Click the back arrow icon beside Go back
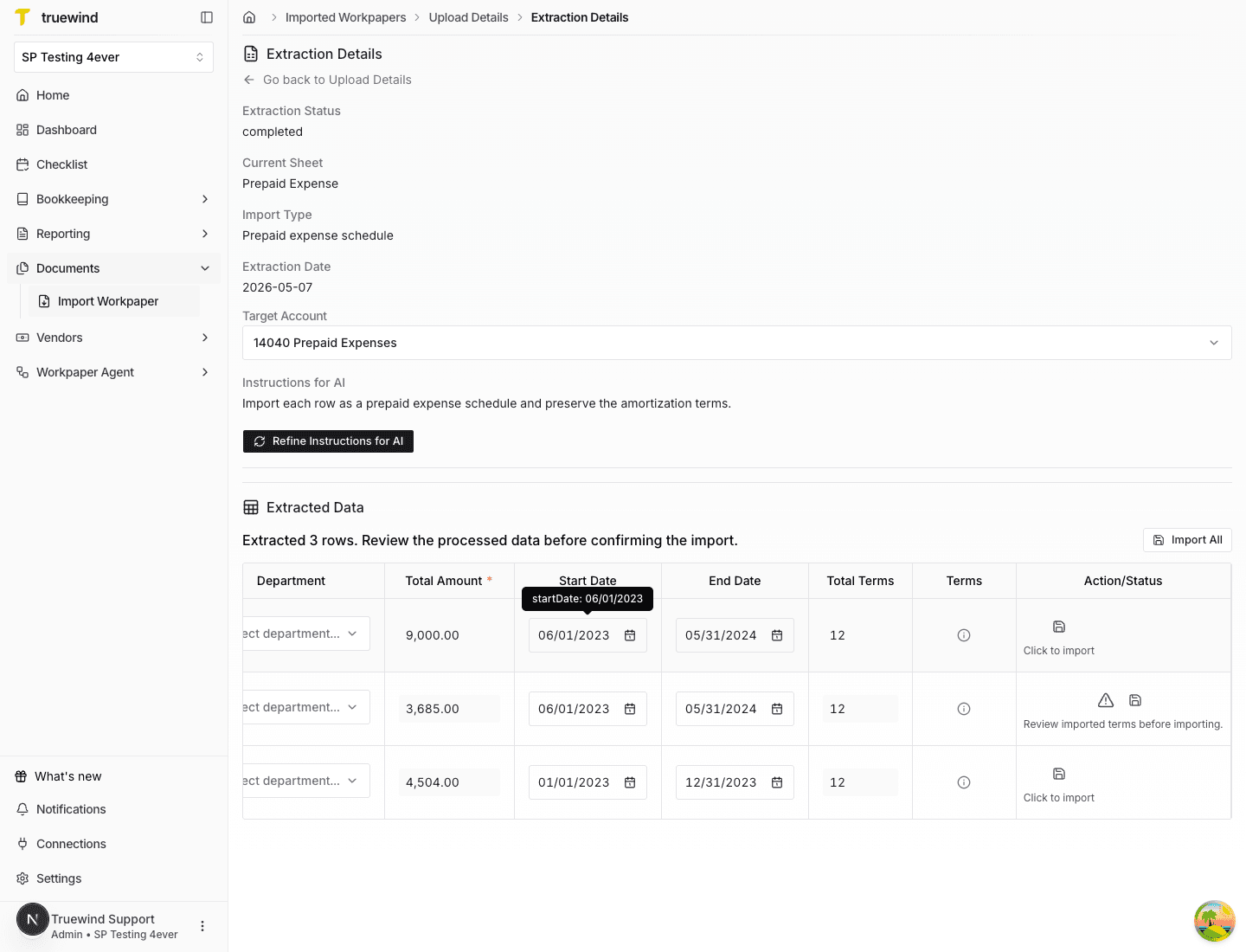Viewport: 1246px width, 952px height. pos(249,80)
